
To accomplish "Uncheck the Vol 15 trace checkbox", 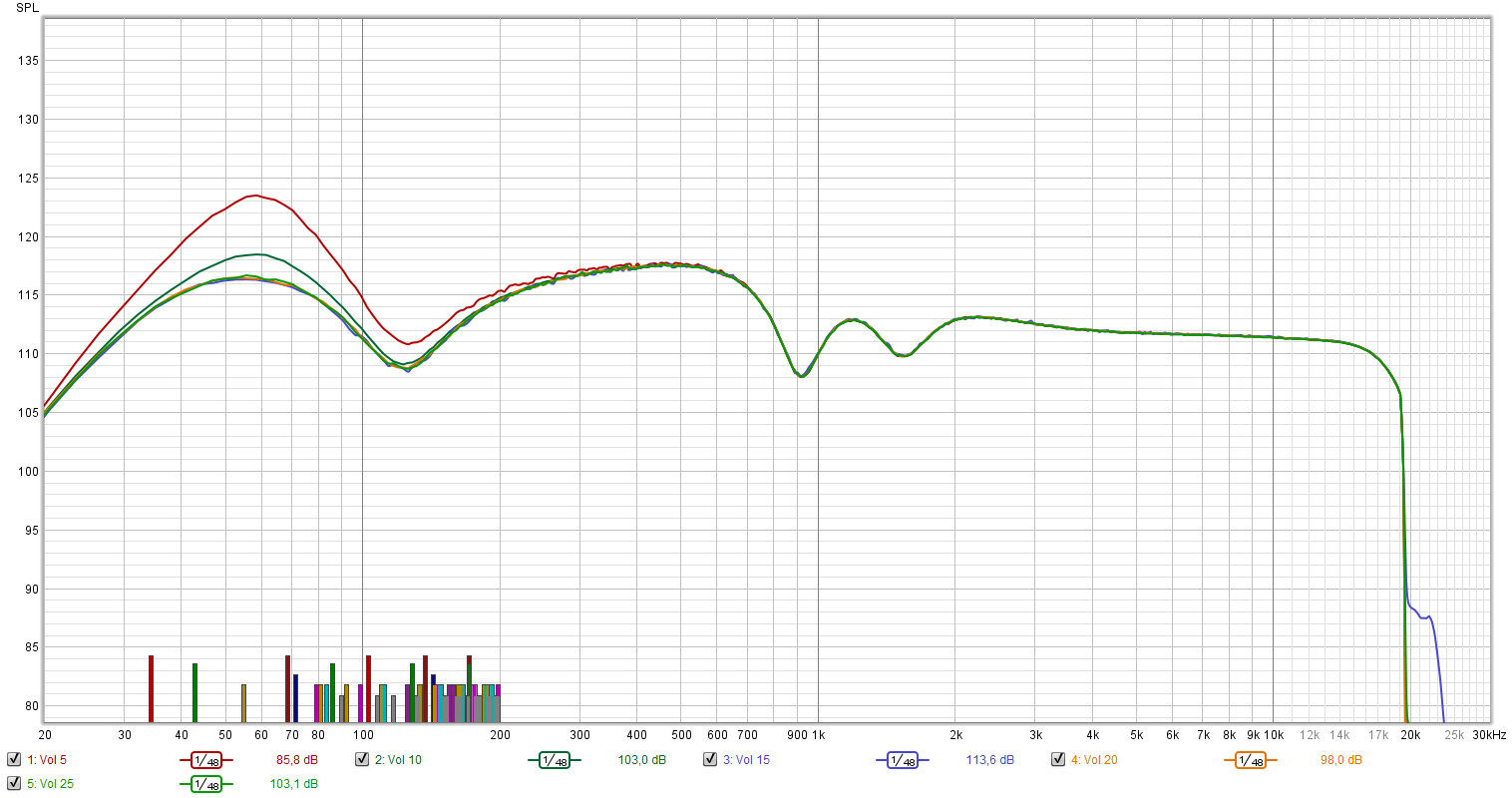I will (710, 759).
